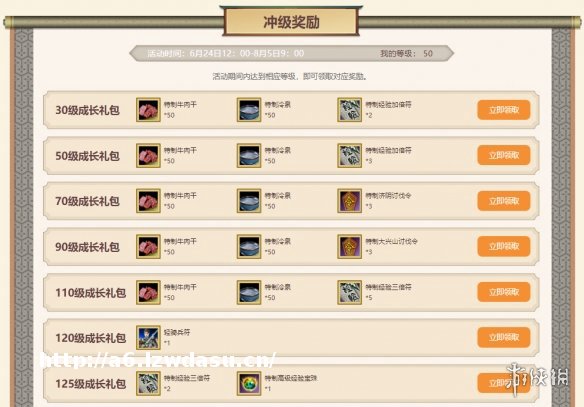
Task: Select the green gem orb icon in 125级成长礼包
Action: pos(249,384)
